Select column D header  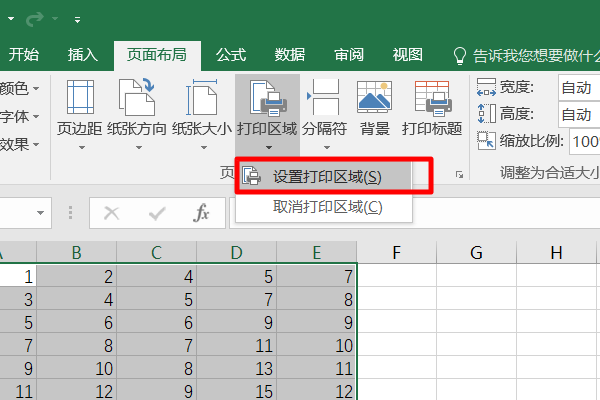pyautogui.click(x=236, y=252)
